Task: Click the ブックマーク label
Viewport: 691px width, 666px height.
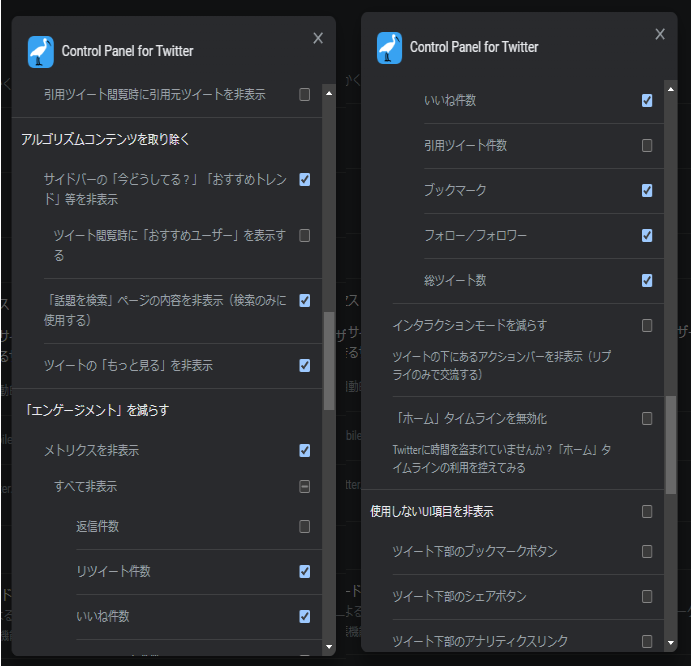Action: pyautogui.click(x=455, y=190)
